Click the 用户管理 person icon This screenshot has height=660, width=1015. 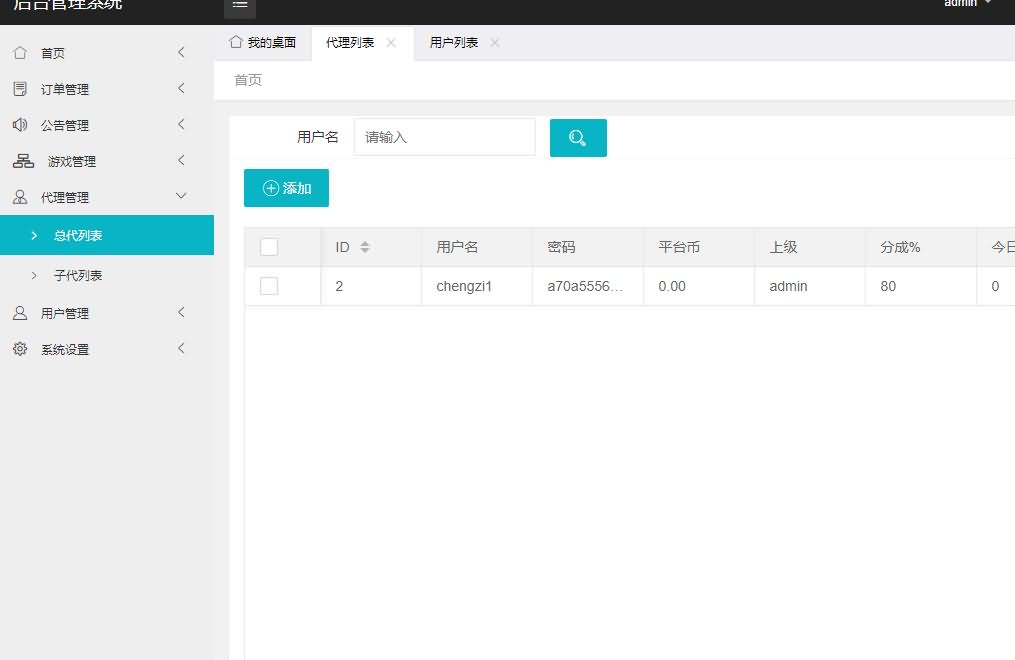click(20, 313)
